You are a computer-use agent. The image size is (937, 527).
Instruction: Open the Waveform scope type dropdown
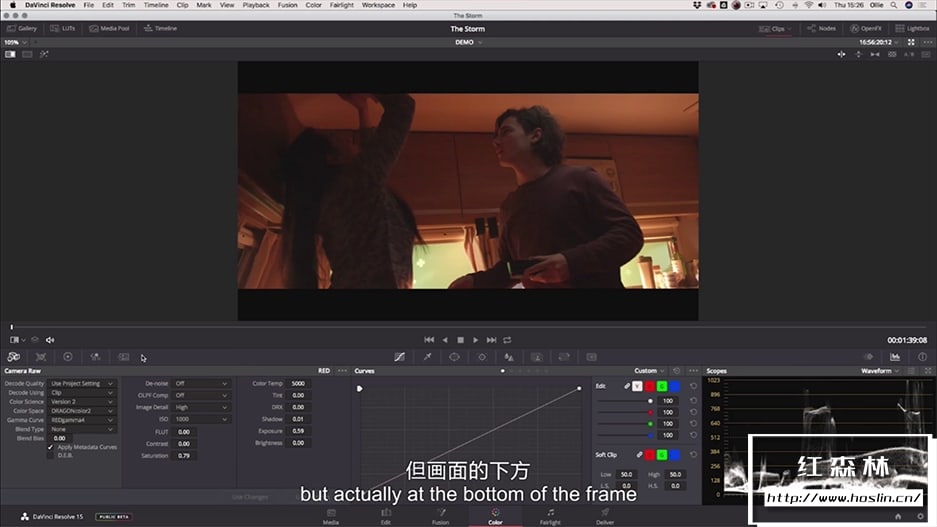[x=880, y=371]
